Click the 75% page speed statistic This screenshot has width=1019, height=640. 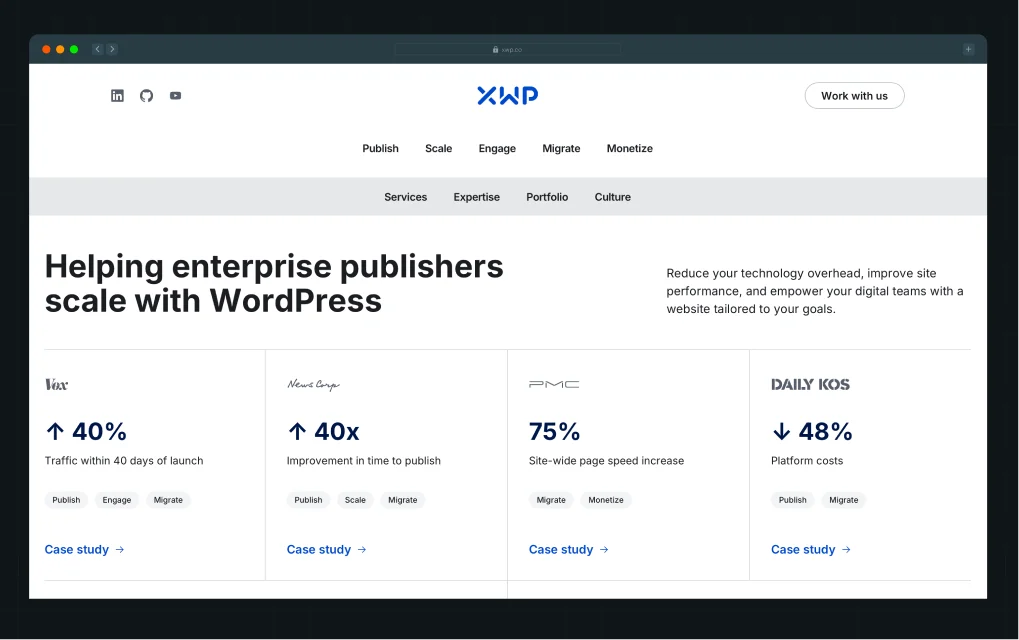(554, 431)
